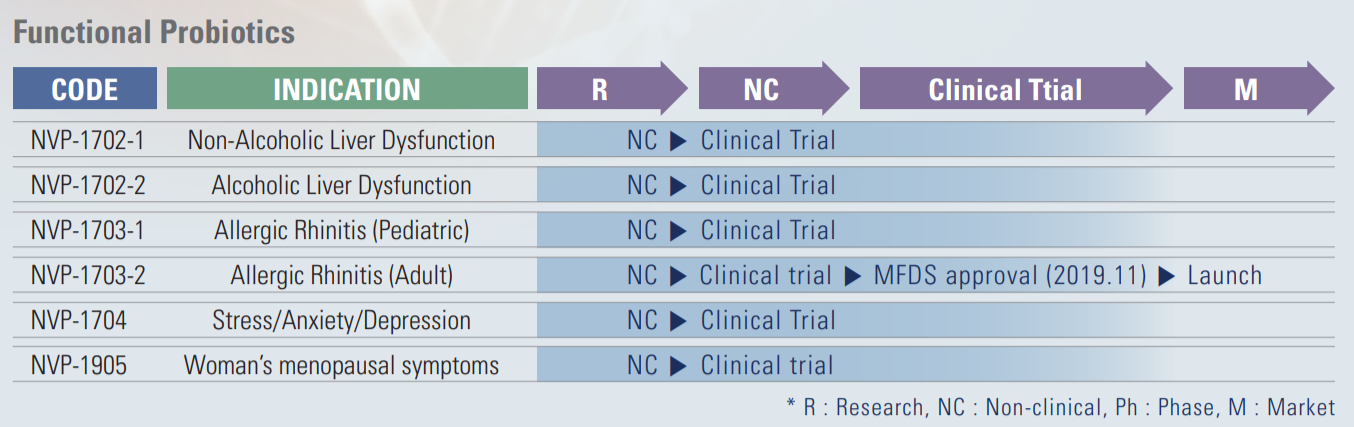Screen dimensions: 1354x427
Task: Select the Launch stage label
Action: tap(1224, 275)
